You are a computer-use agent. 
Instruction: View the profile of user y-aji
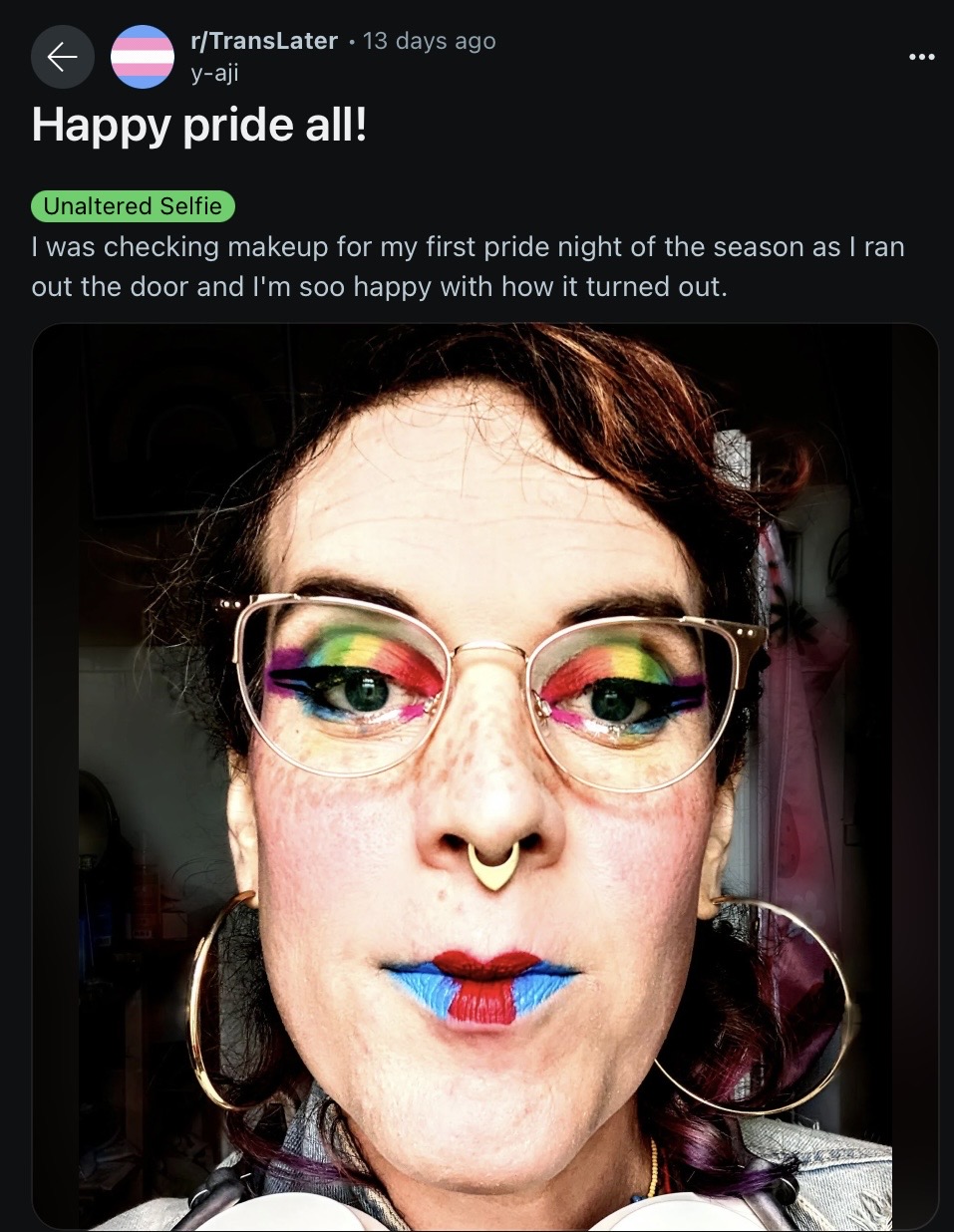pos(214,73)
